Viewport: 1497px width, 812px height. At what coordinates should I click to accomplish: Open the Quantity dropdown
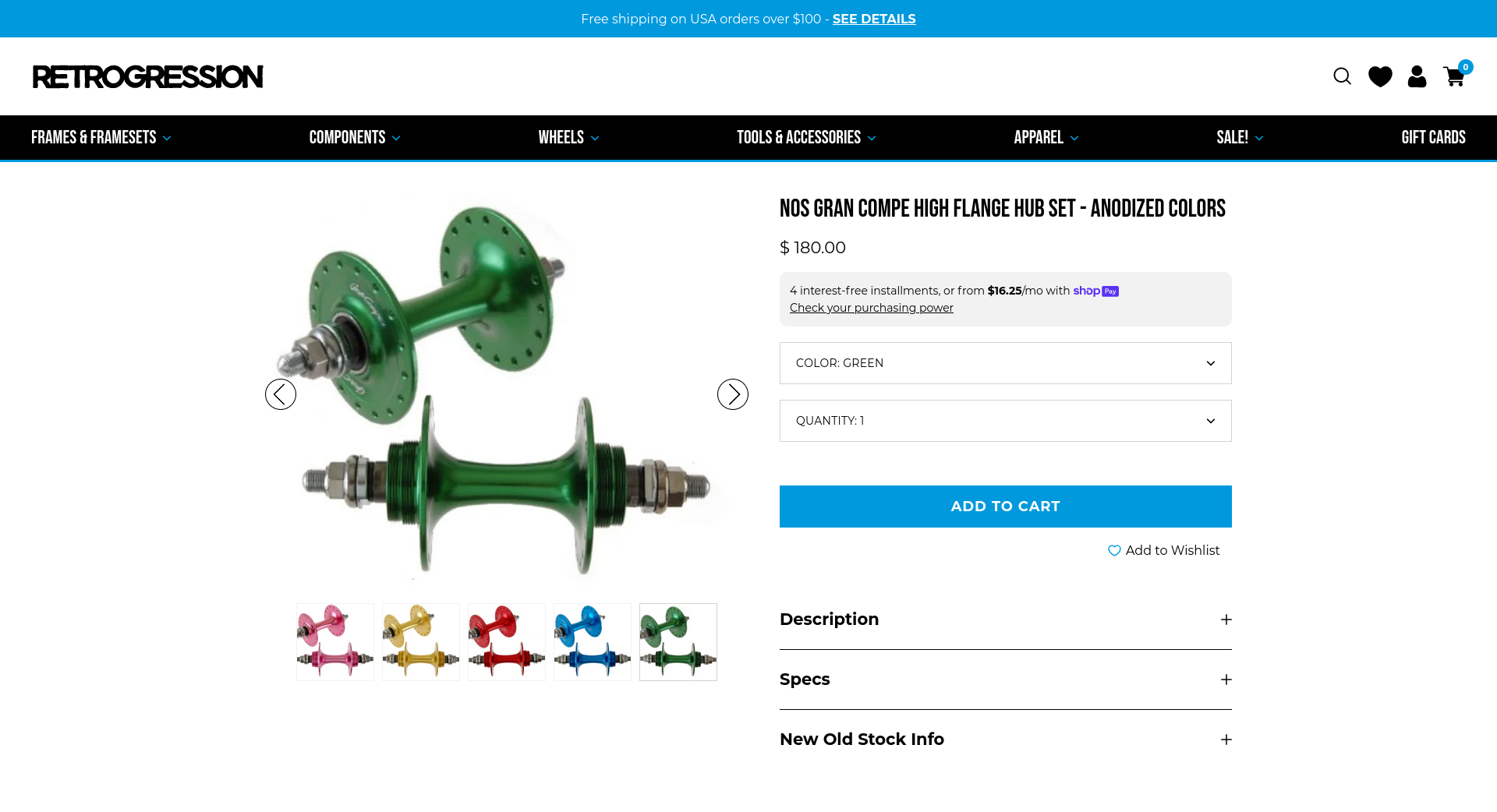1006,421
